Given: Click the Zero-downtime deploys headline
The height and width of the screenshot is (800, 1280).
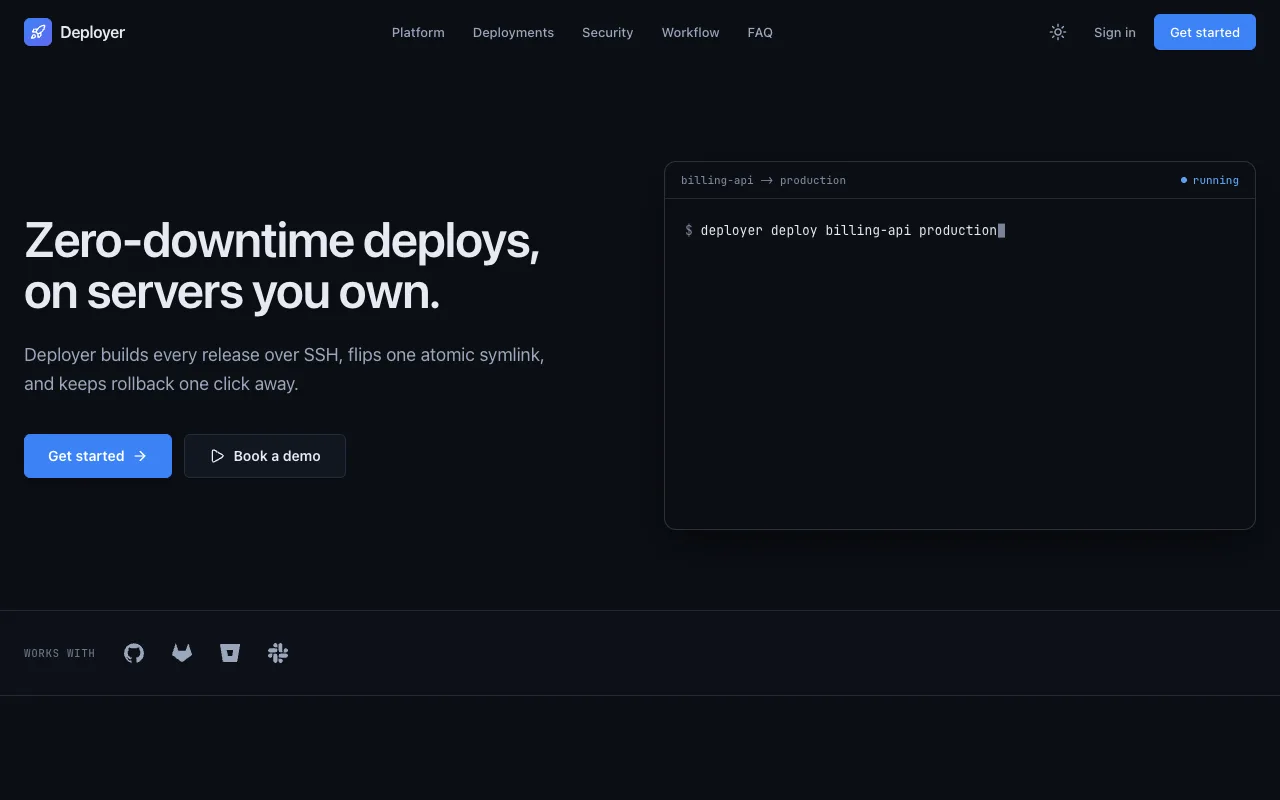Looking at the screenshot, I should (x=282, y=266).
